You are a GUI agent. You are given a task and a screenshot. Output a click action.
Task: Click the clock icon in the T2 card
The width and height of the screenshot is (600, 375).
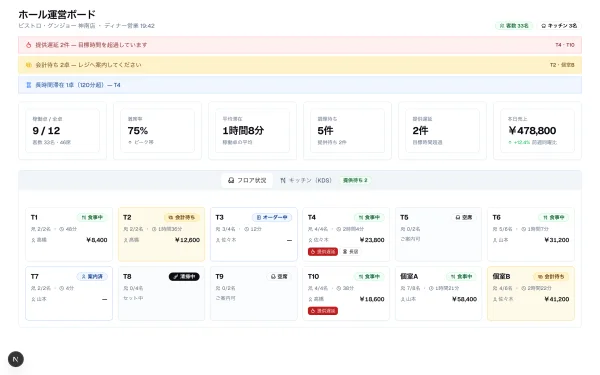click(x=154, y=229)
